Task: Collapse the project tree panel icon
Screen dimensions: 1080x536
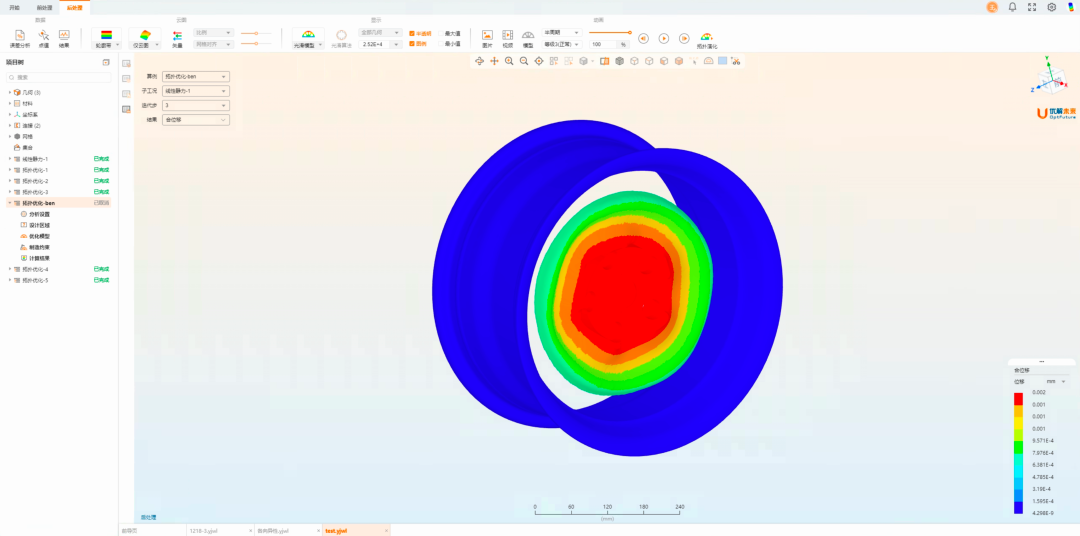Action: [105, 62]
